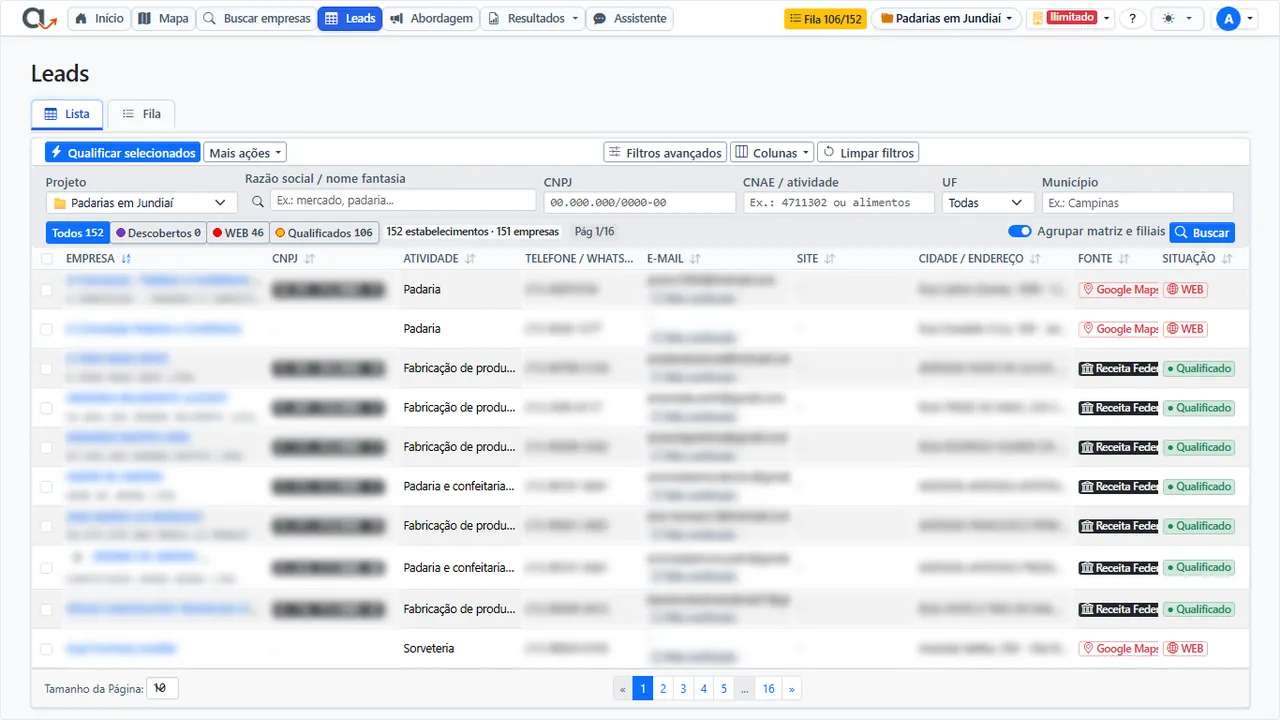
Task: Check the Sorveteria row checkbox
Action: tap(46, 649)
